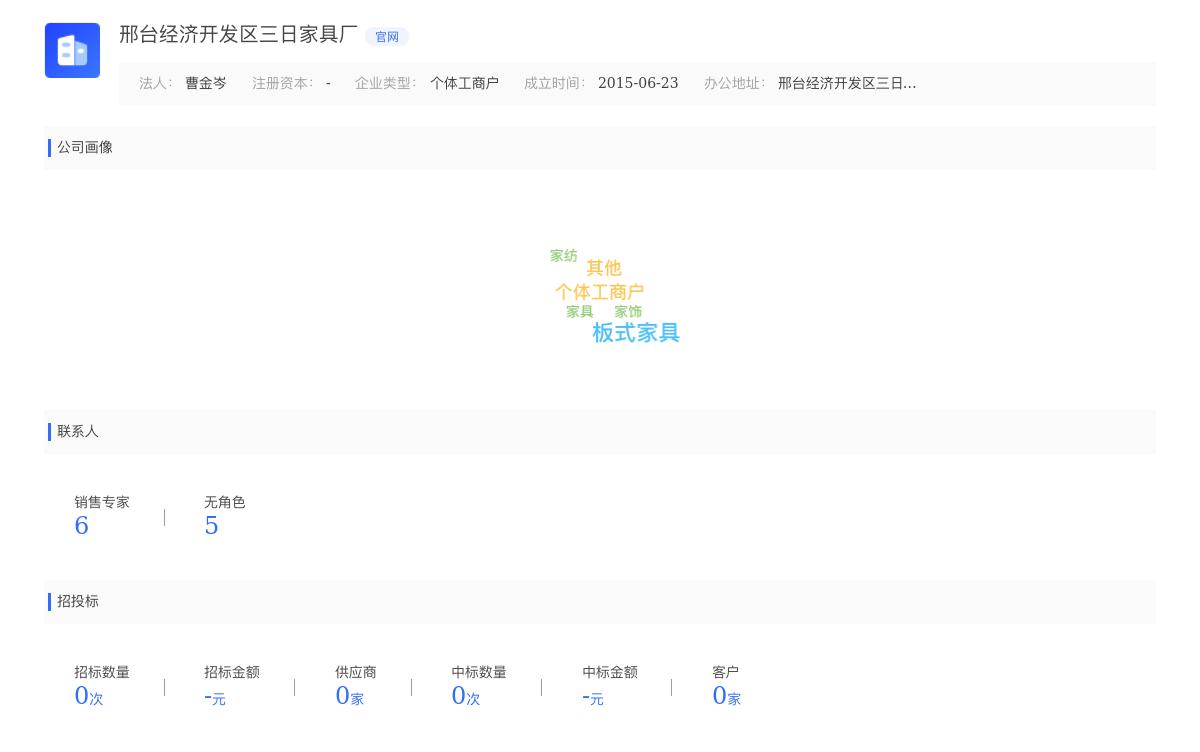Click the 销售专家 label

pyautogui.click(x=102, y=503)
